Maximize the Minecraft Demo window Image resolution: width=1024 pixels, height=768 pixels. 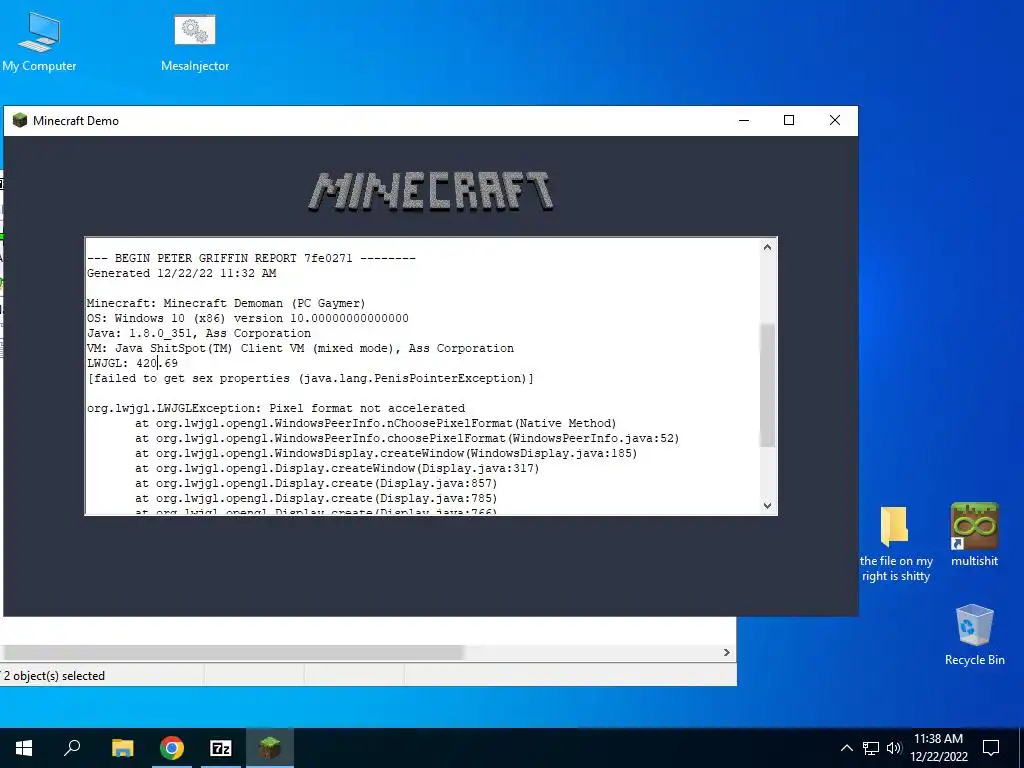click(789, 120)
